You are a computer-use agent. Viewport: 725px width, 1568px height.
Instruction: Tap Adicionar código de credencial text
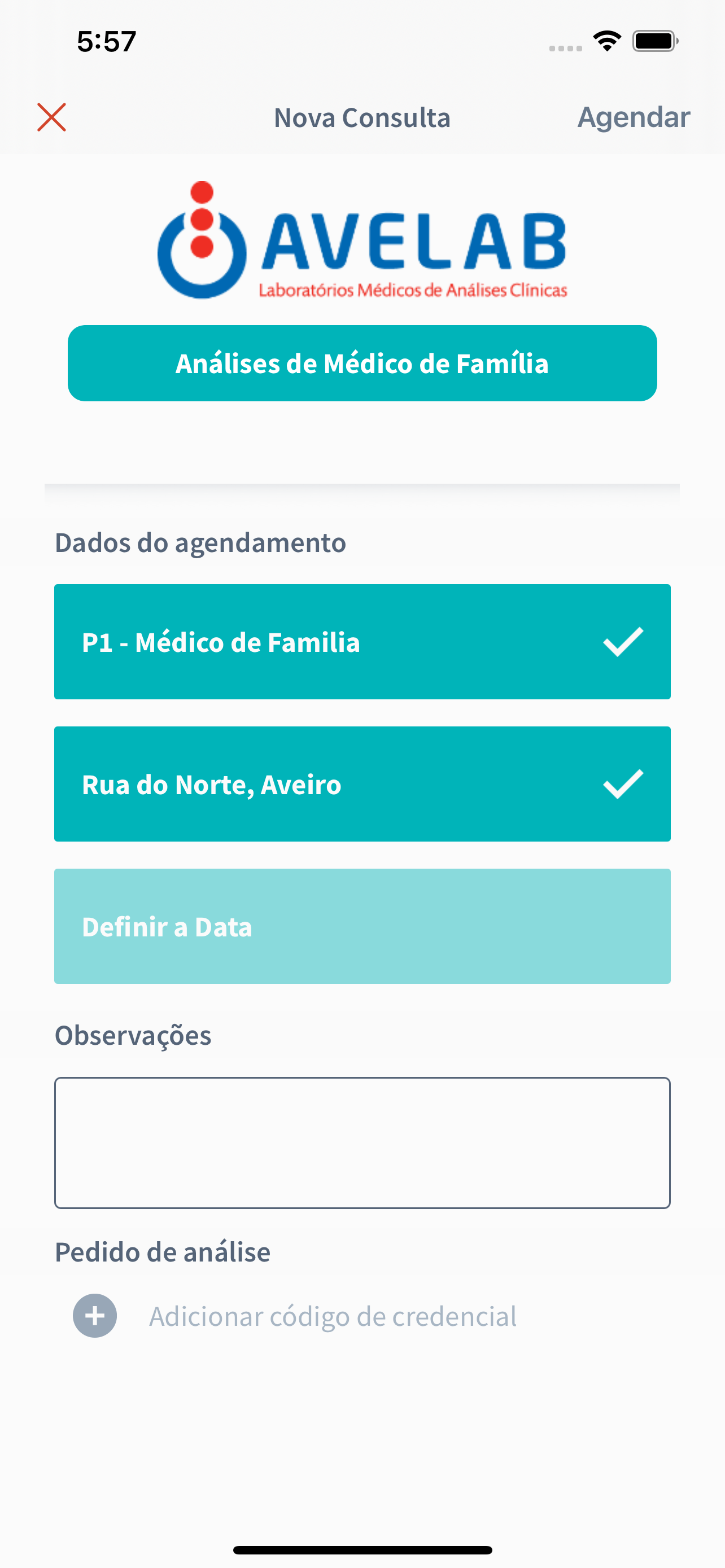point(333,1316)
